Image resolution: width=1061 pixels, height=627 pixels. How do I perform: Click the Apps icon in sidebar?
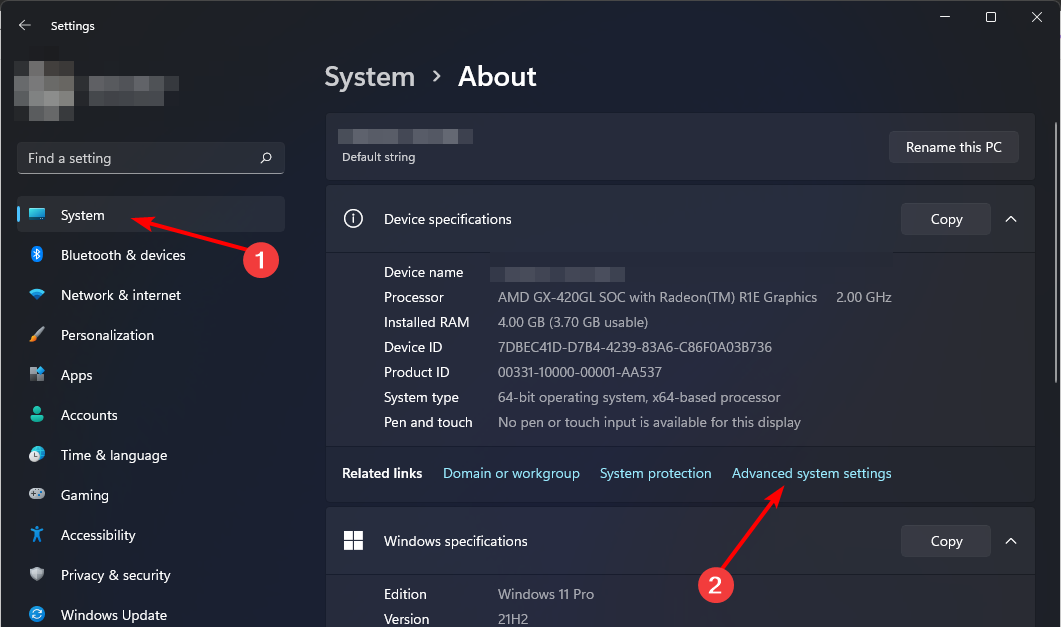coord(37,374)
